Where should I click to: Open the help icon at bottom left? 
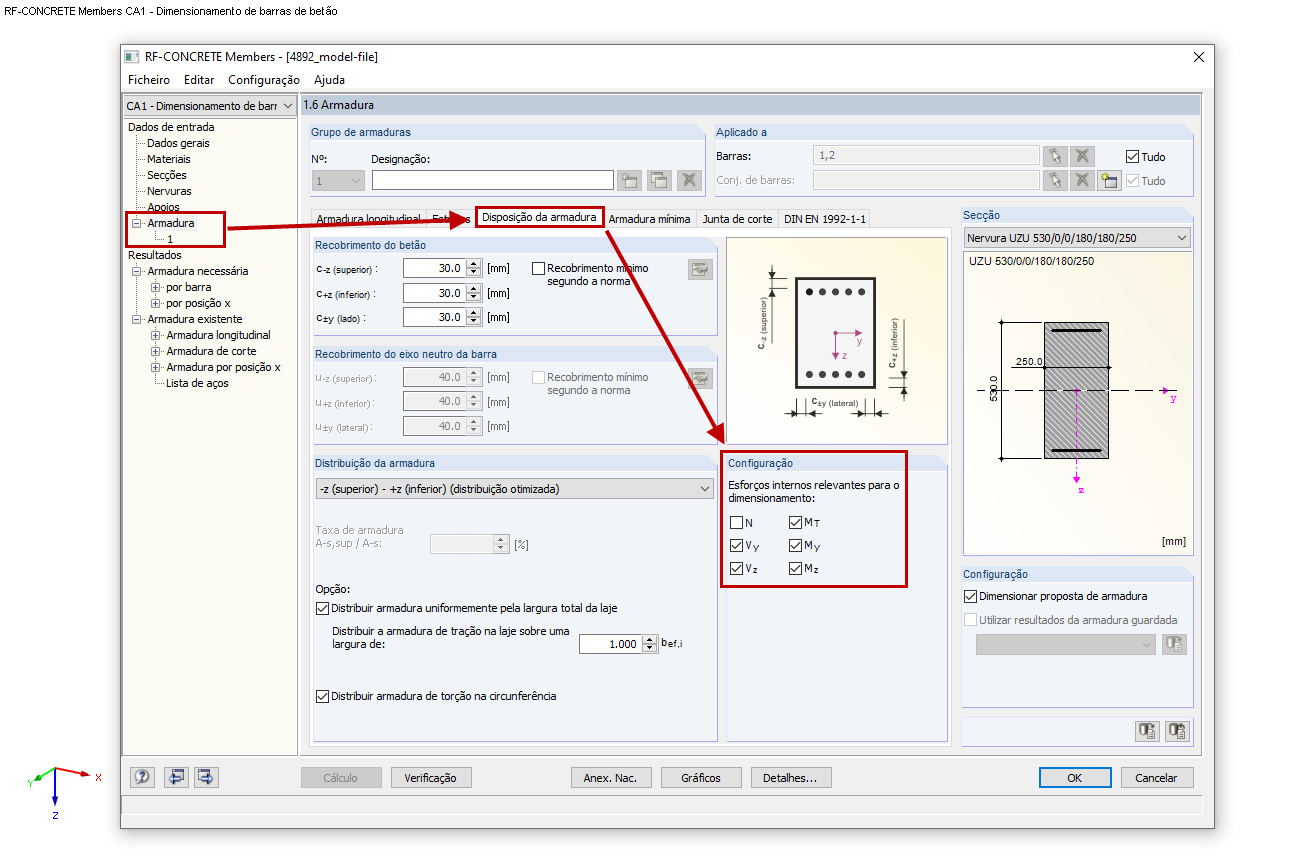tap(143, 777)
